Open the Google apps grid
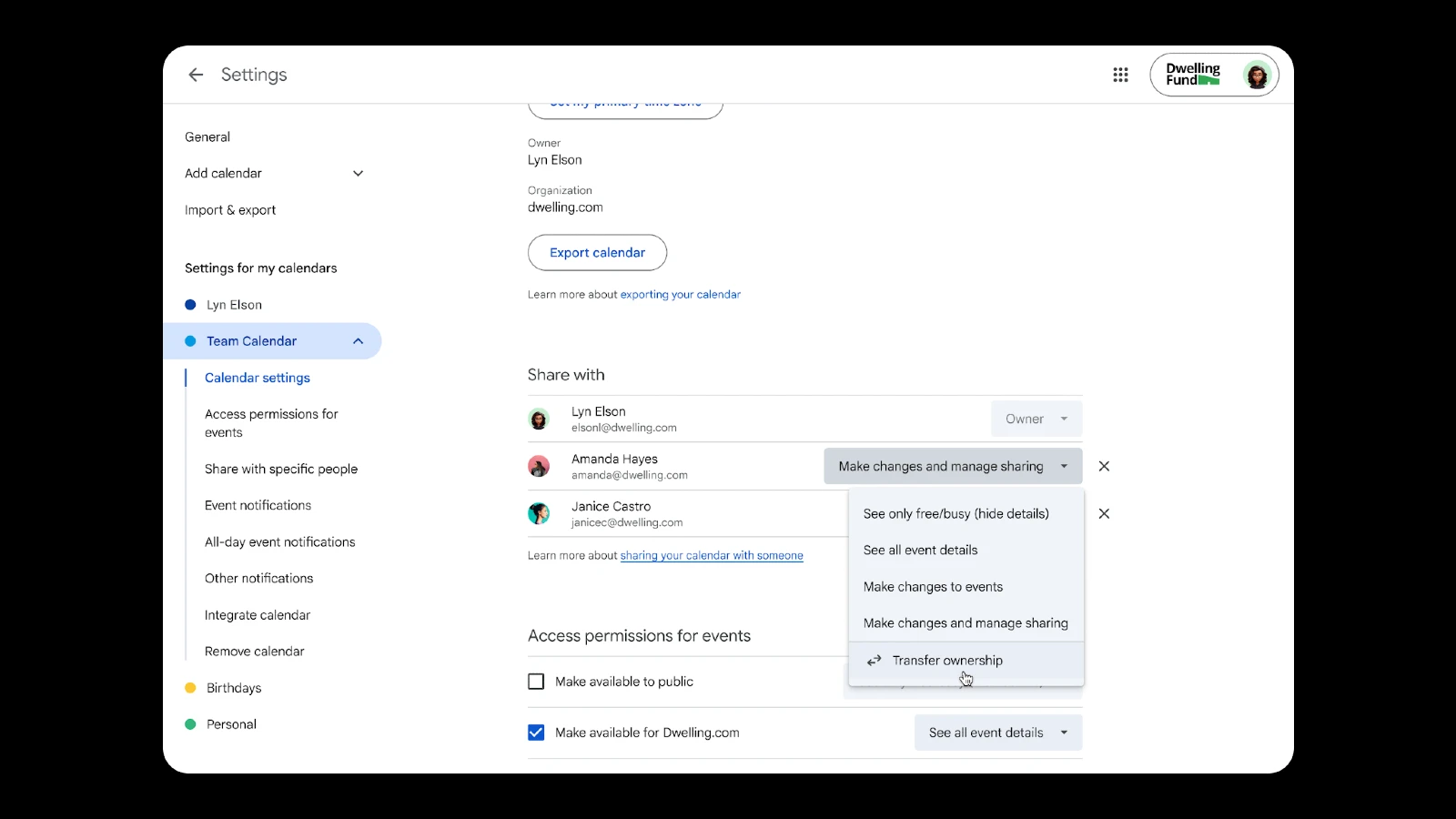1456x819 pixels. (1120, 75)
